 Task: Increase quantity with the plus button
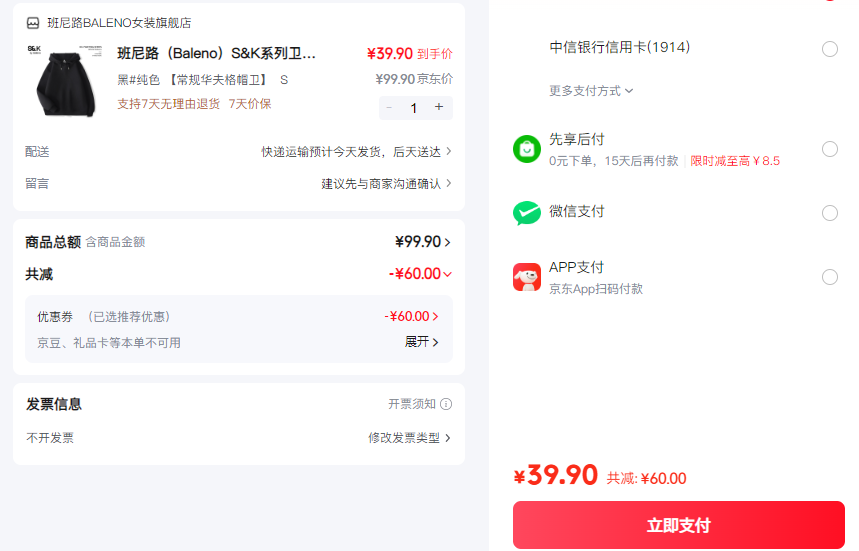pos(439,107)
